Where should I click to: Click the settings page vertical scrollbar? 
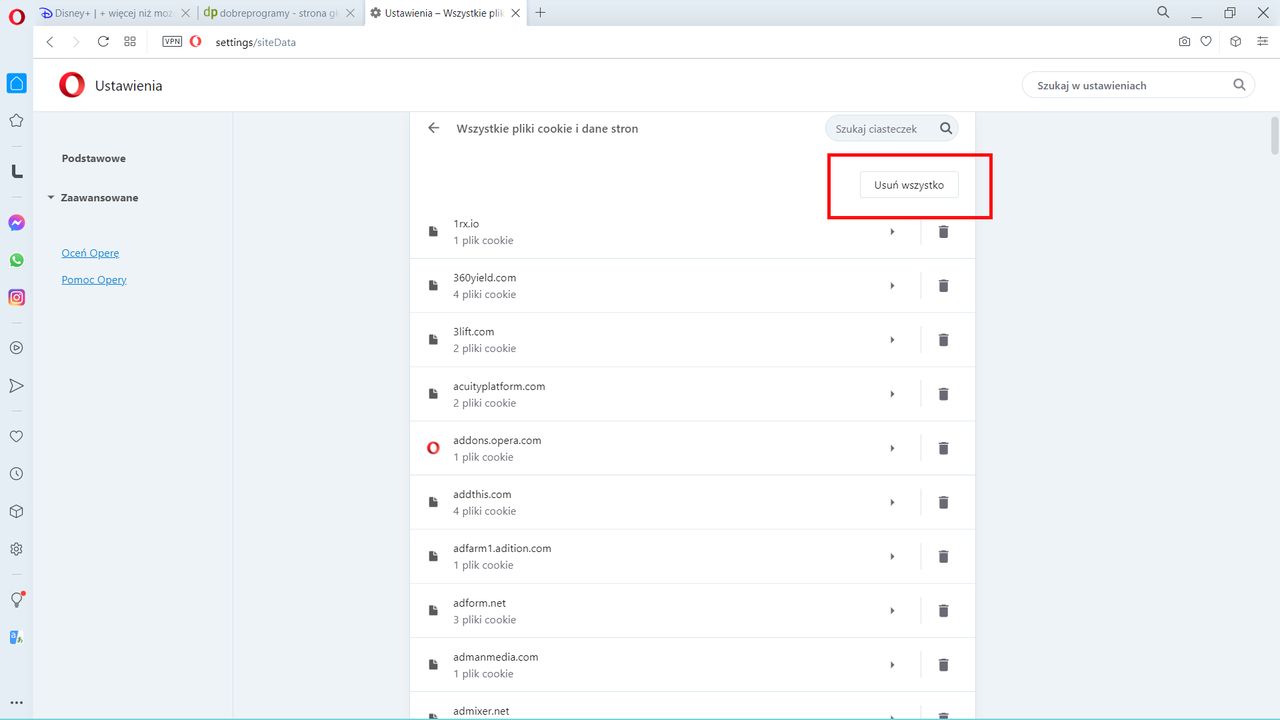point(1274,136)
